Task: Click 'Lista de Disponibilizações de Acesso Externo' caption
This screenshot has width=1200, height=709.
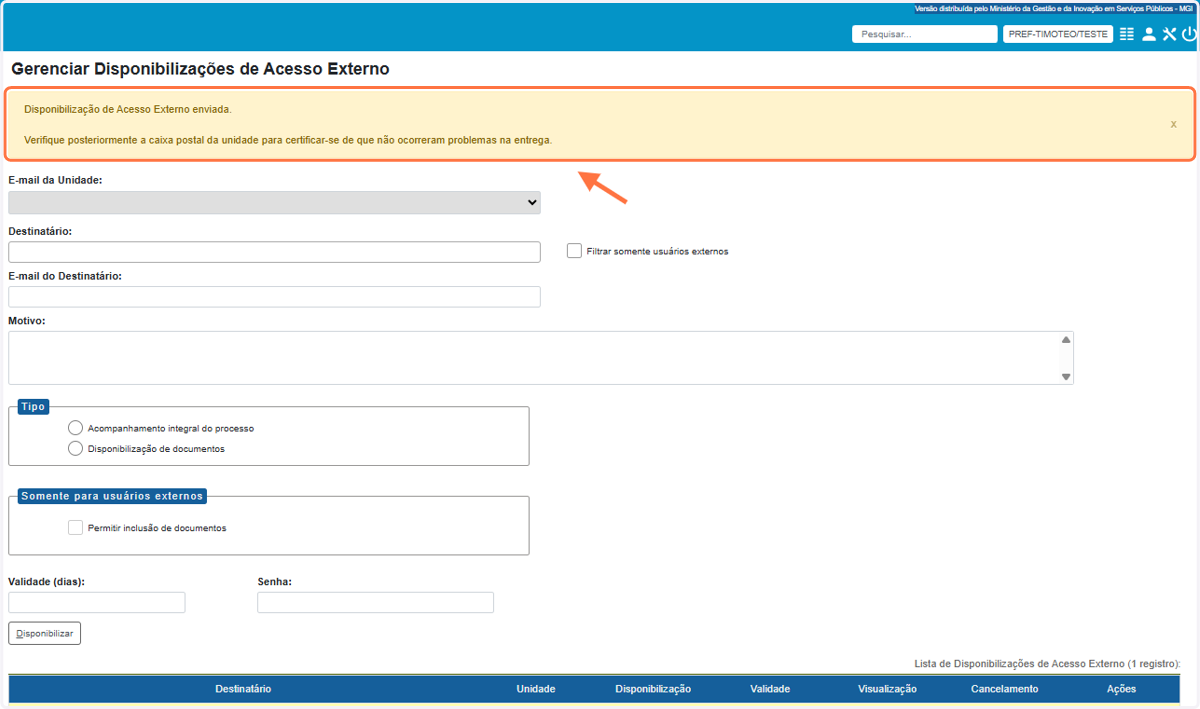Action: click(x=1047, y=664)
